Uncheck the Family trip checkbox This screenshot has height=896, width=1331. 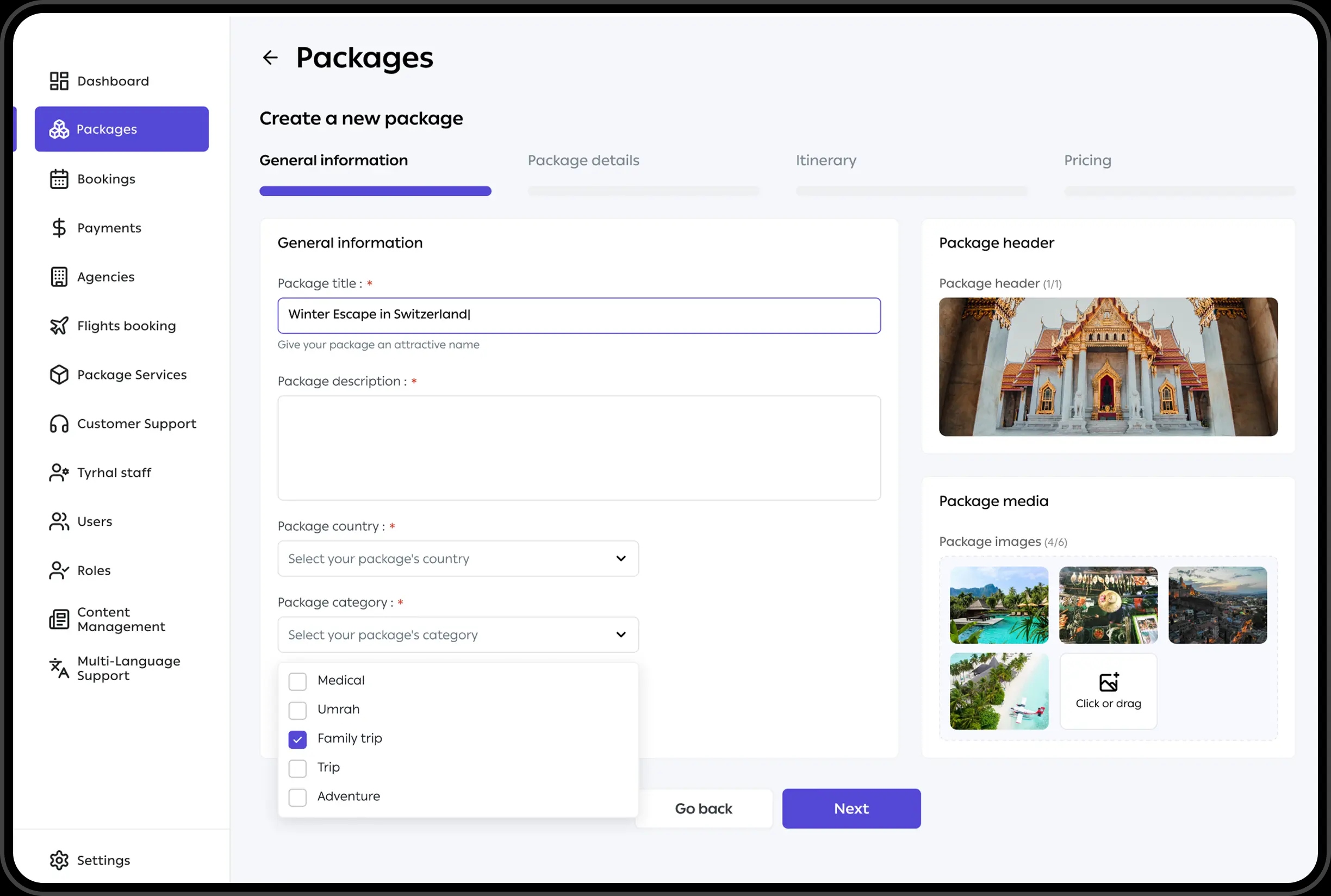point(297,739)
